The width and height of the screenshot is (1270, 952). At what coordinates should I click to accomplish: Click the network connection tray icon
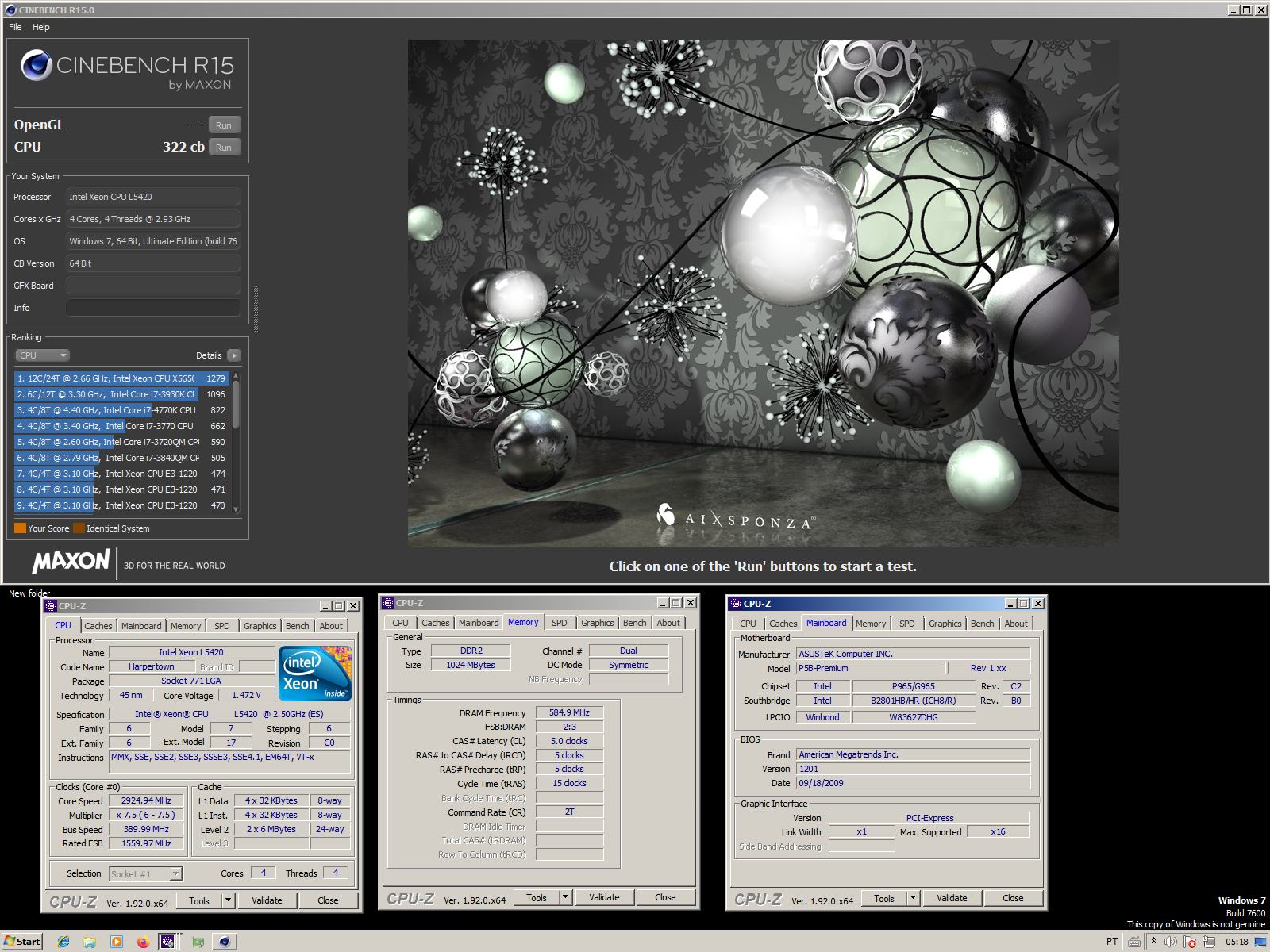[1209, 942]
